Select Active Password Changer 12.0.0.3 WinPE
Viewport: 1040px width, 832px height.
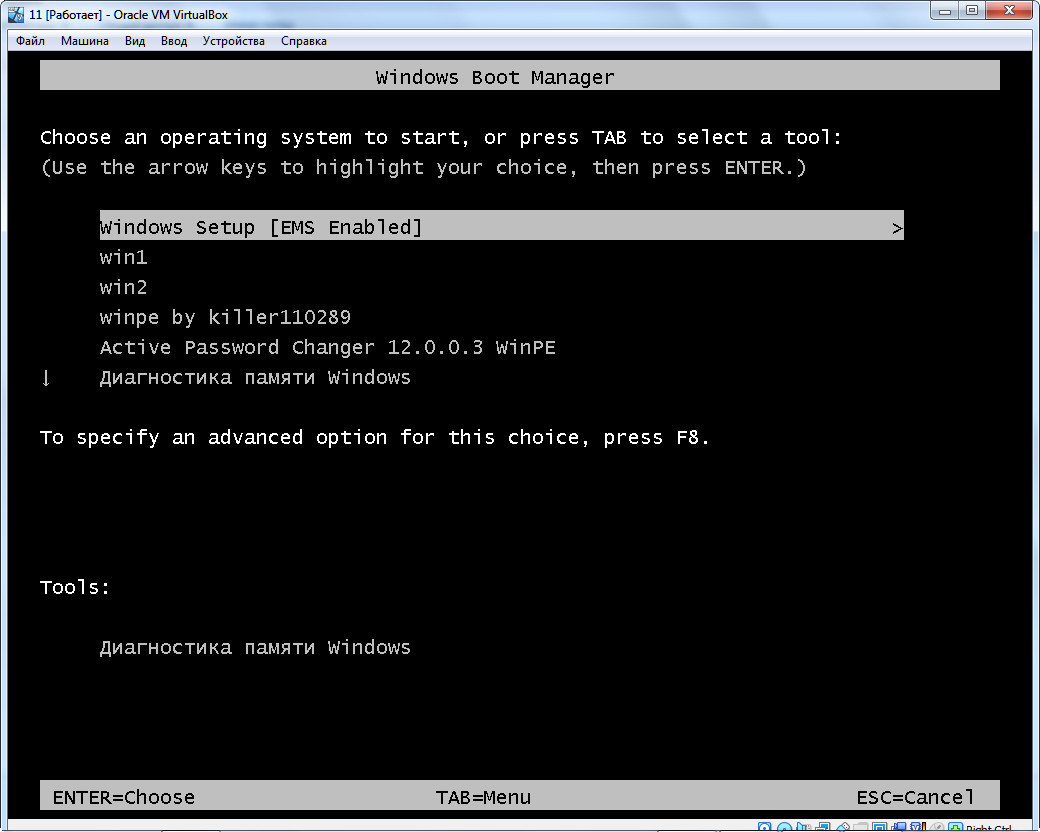pyautogui.click(x=327, y=347)
